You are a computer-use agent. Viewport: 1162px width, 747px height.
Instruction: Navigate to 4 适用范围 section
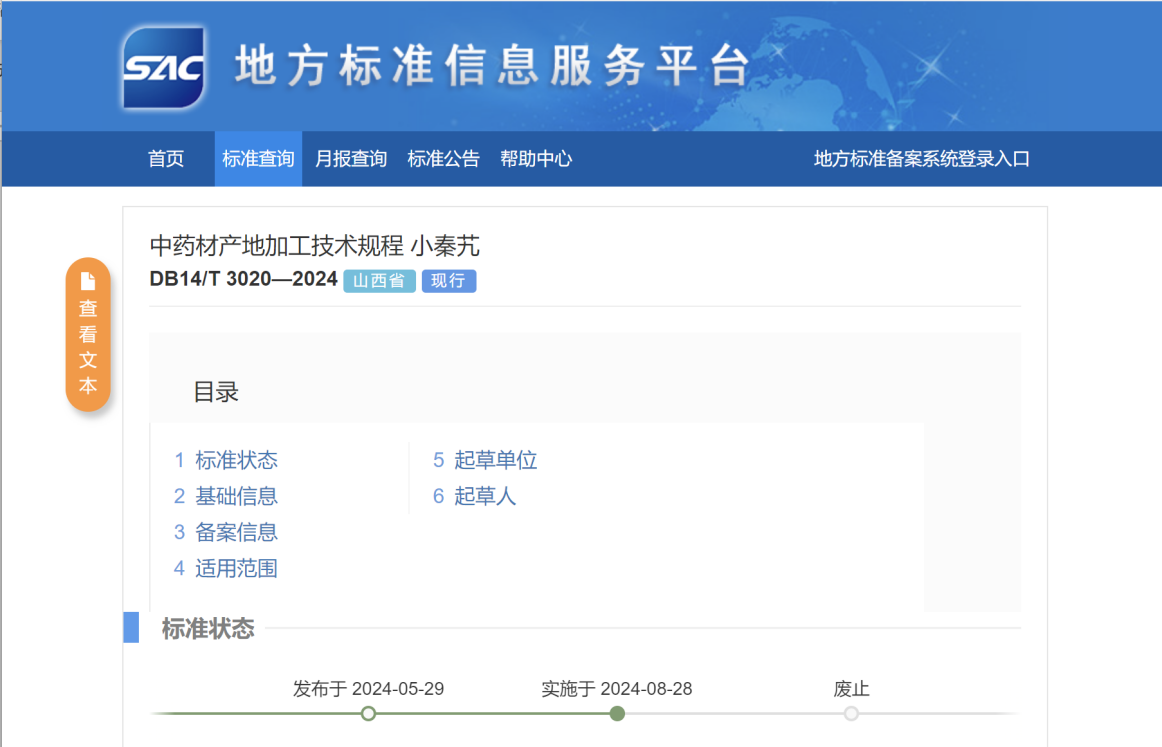click(x=226, y=568)
